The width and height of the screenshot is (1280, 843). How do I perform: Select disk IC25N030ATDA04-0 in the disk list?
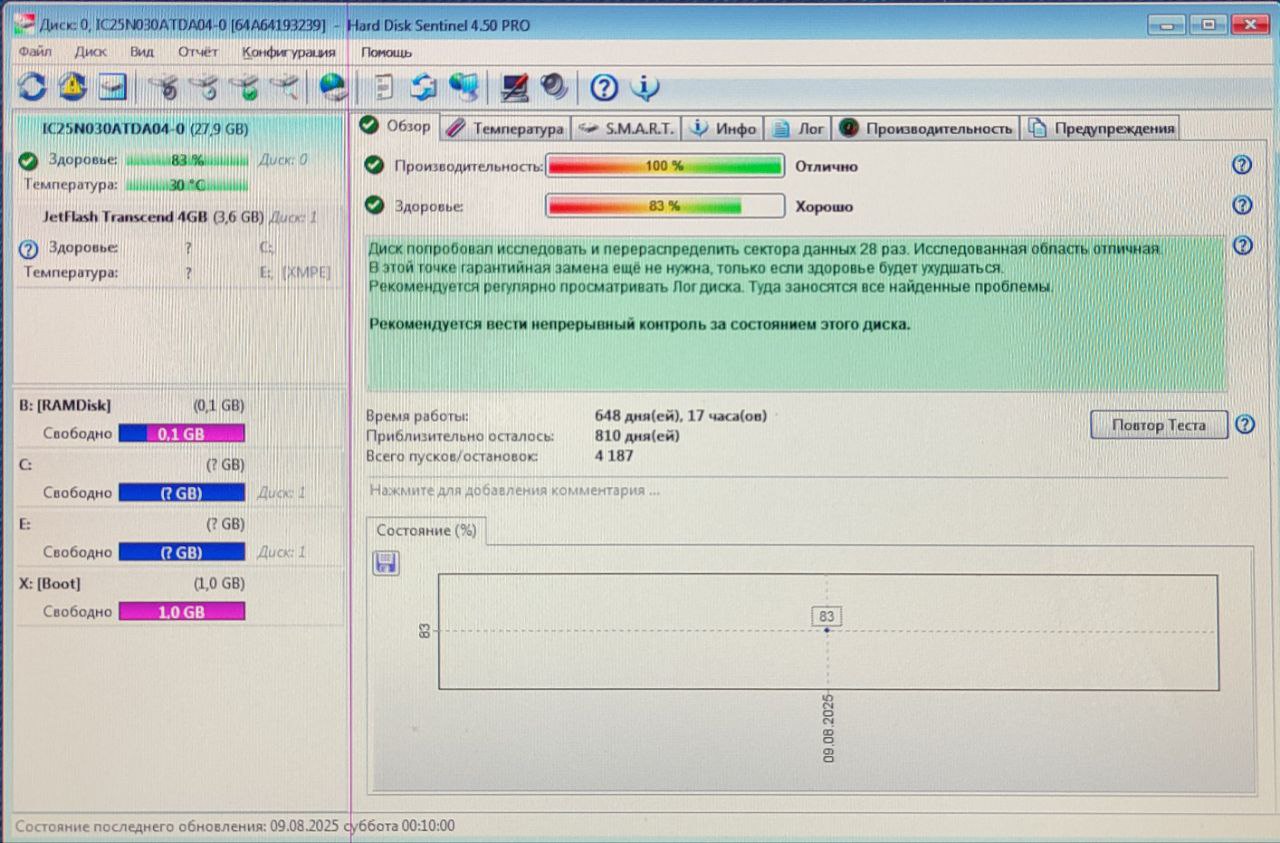point(146,129)
